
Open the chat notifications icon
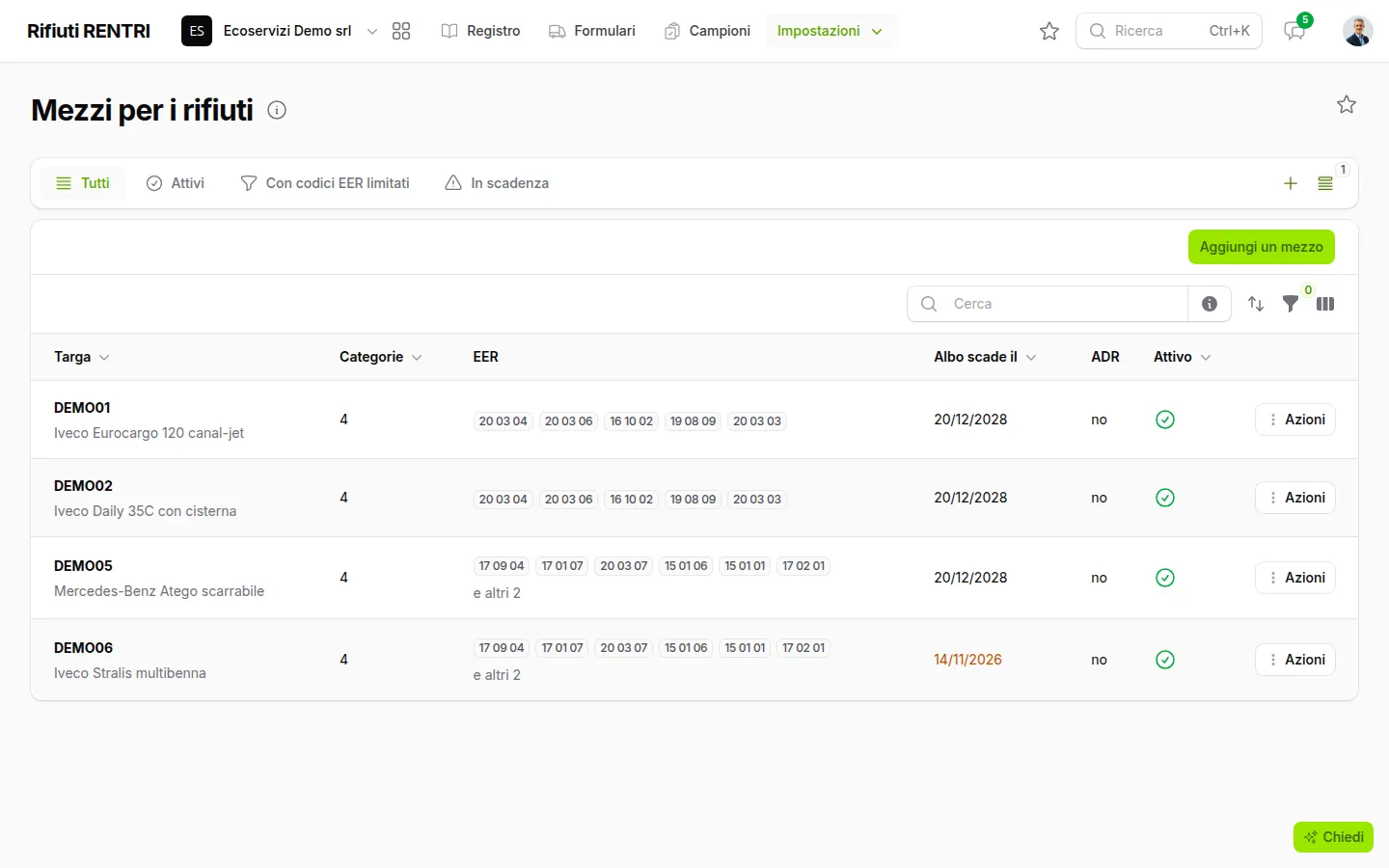(x=1294, y=31)
